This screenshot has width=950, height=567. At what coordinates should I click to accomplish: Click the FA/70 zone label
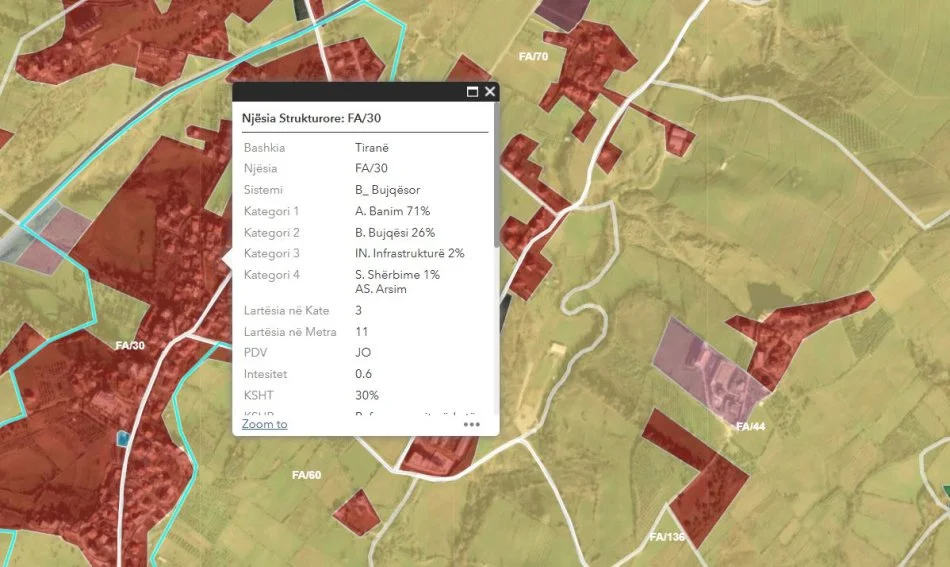[x=533, y=57]
